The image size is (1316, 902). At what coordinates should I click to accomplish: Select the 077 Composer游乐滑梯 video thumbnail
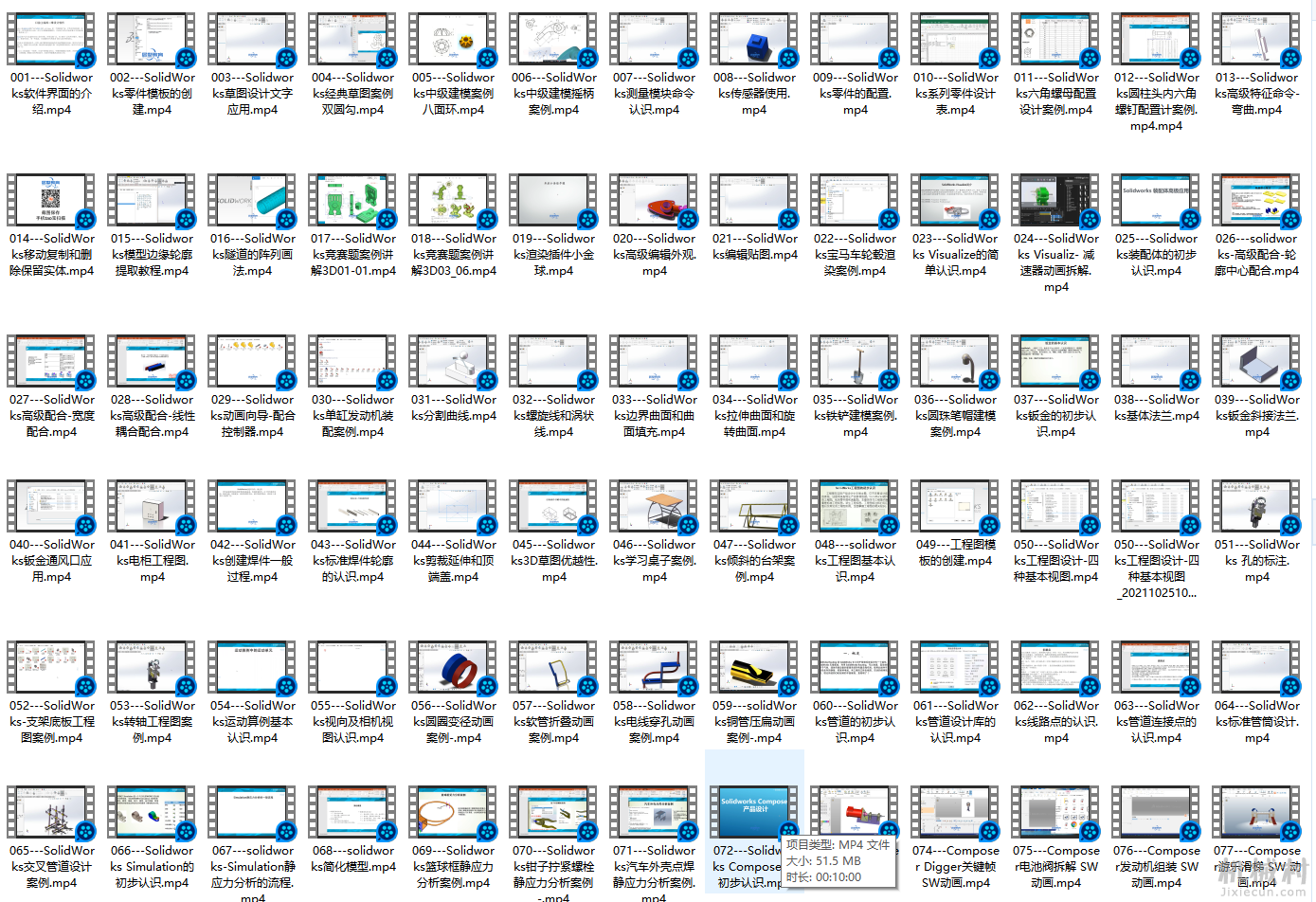point(1256,813)
